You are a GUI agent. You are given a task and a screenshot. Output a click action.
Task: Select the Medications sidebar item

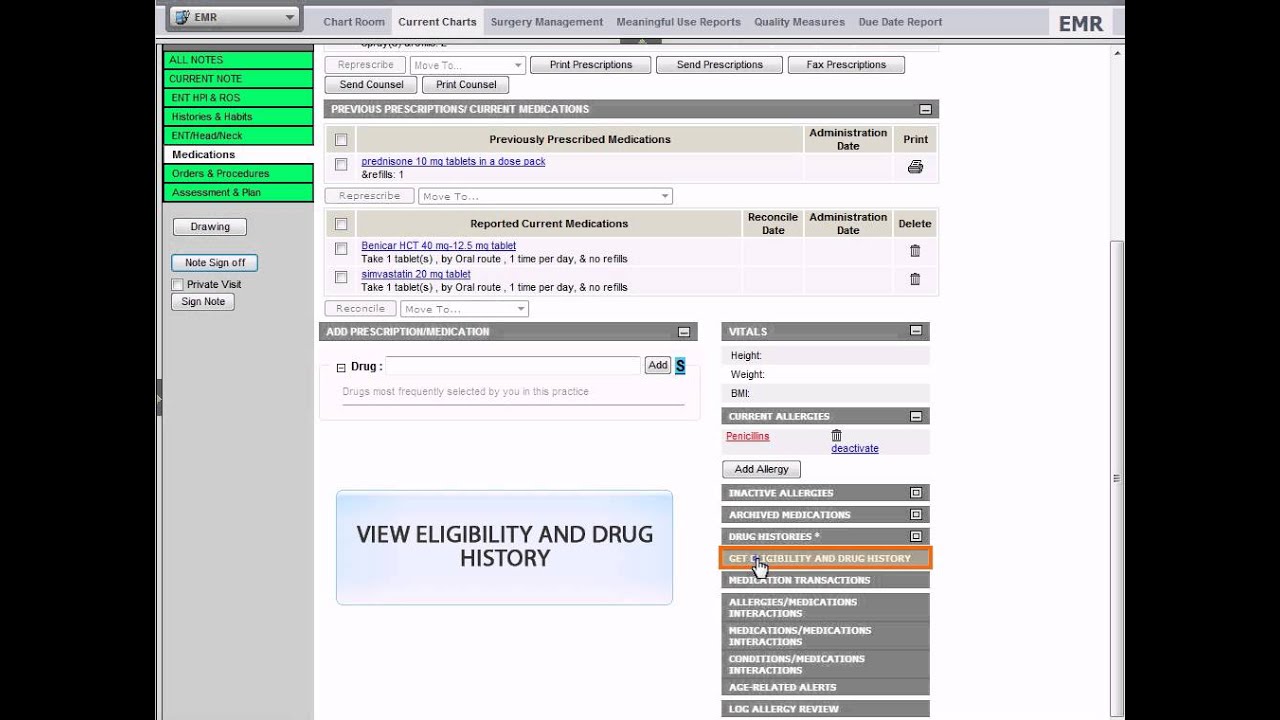point(238,155)
